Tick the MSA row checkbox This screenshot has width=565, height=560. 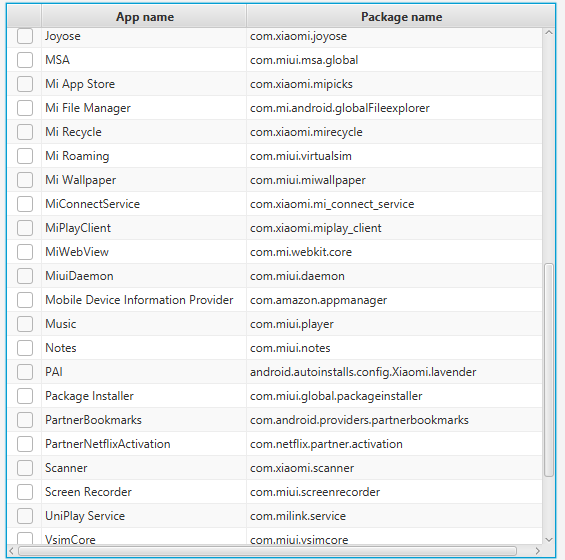pyautogui.click(x=25, y=60)
